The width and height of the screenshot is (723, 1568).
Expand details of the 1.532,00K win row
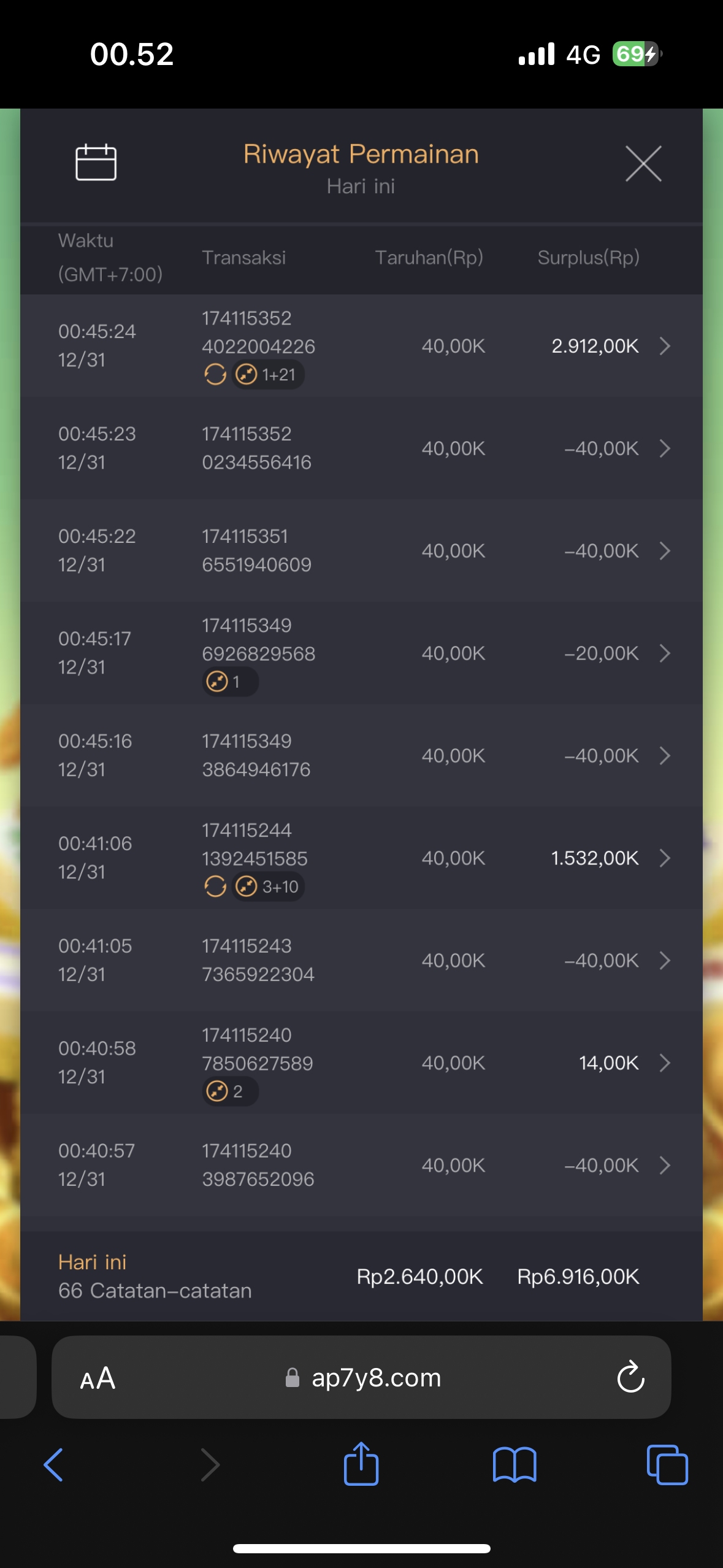click(x=665, y=858)
